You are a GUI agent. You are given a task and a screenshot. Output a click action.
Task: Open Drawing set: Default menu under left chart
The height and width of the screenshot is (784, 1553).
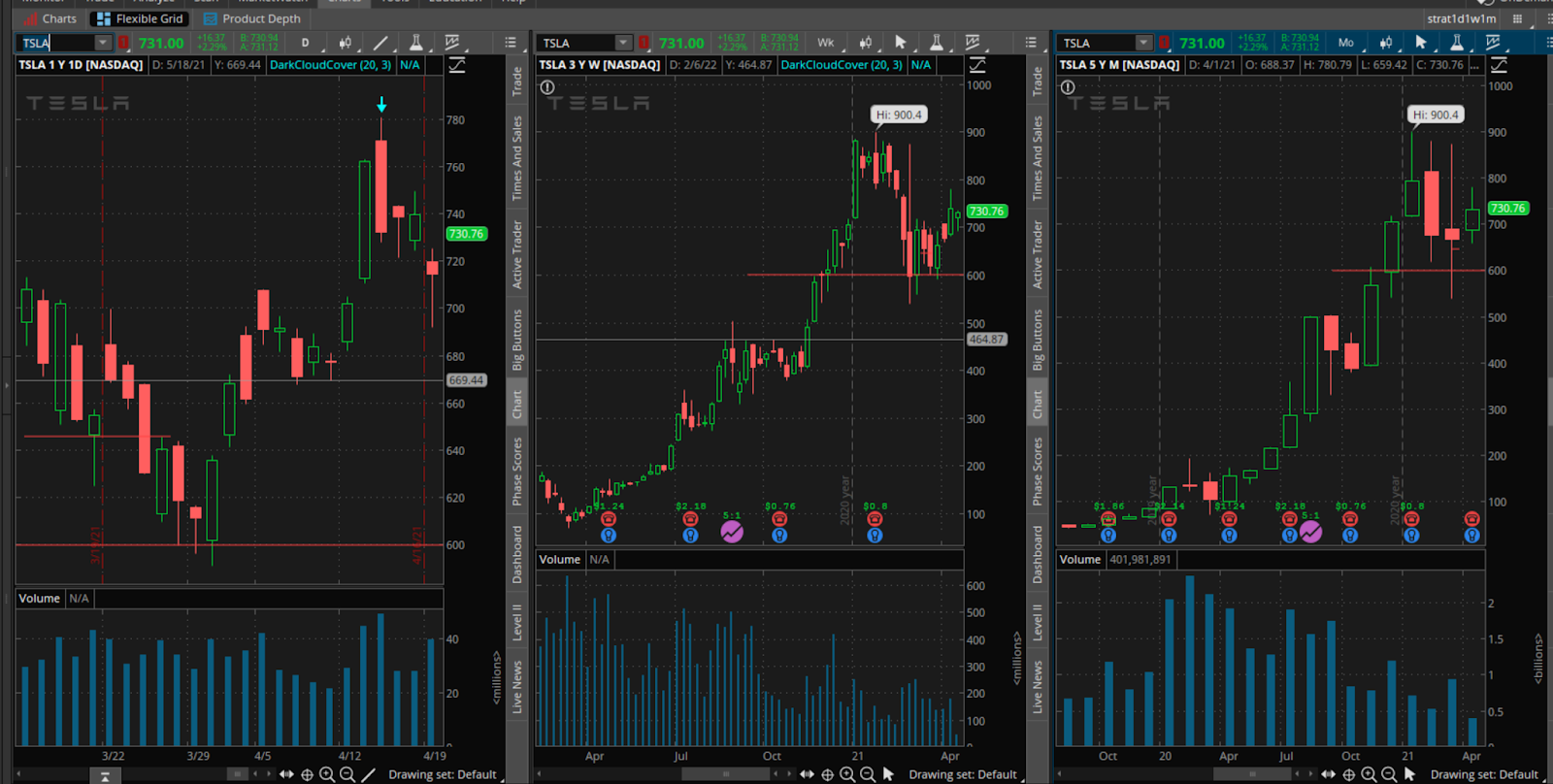tap(443, 774)
